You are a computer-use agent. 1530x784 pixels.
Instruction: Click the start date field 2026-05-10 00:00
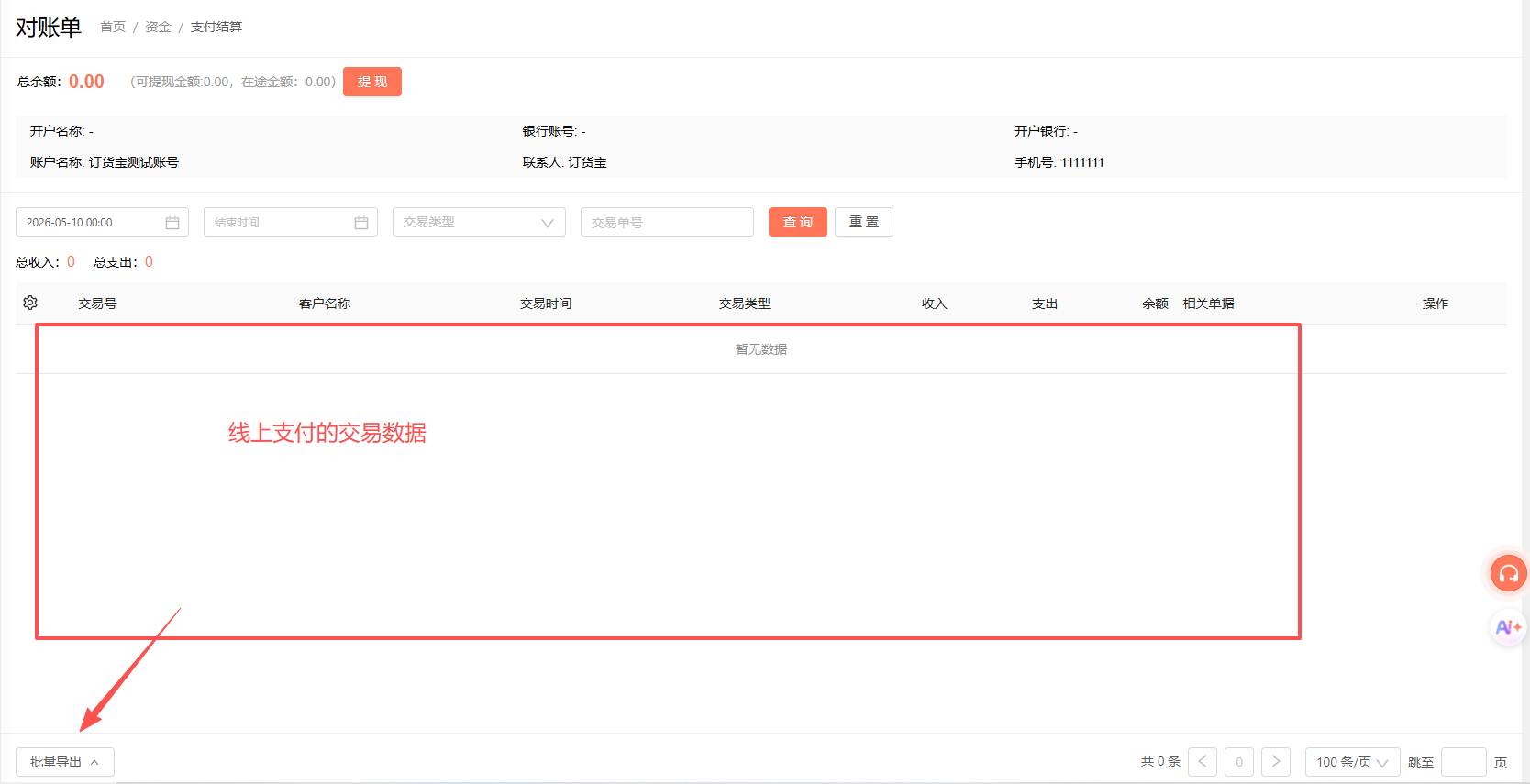pos(102,222)
